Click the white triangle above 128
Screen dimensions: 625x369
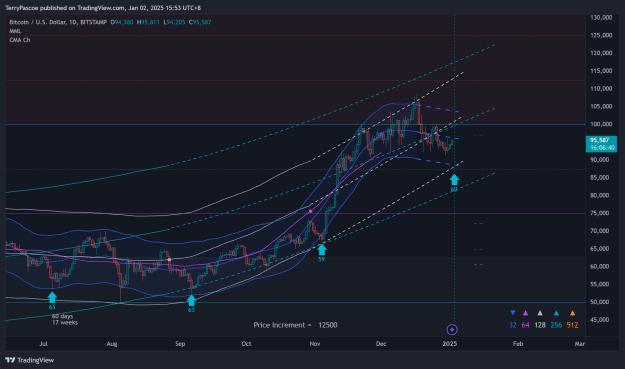[x=540, y=313]
